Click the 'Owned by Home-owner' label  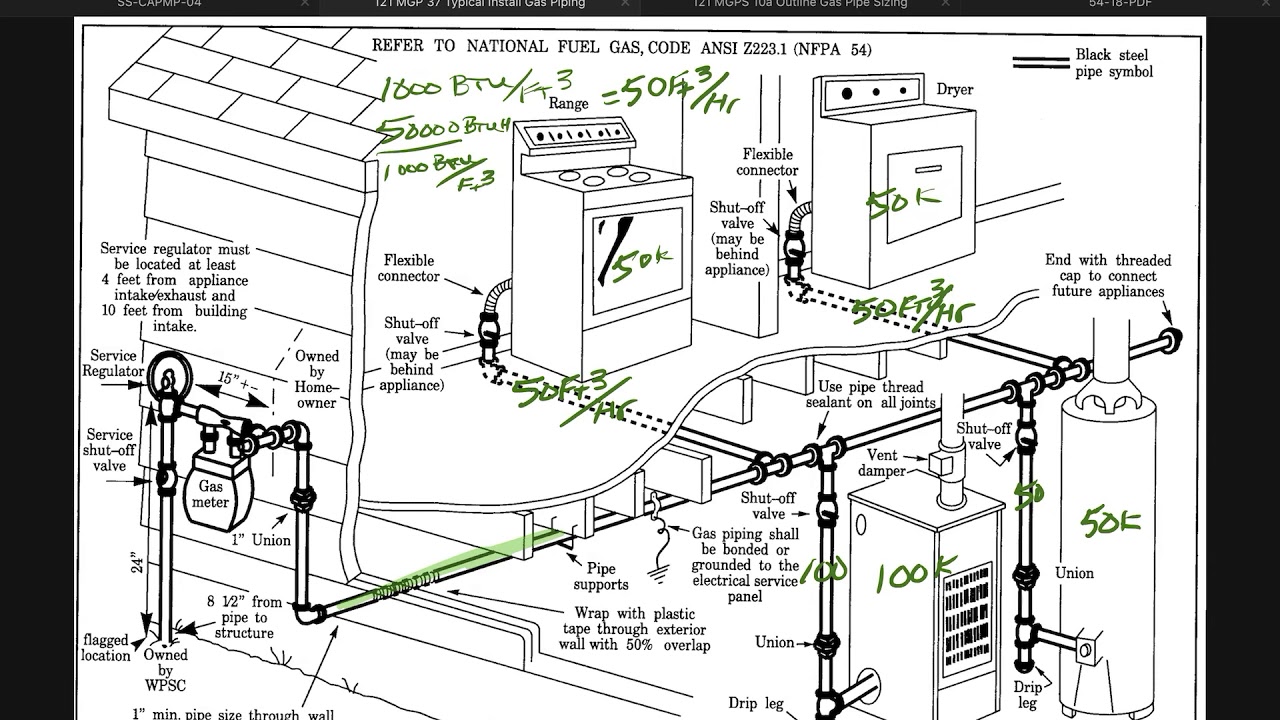(317, 379)
